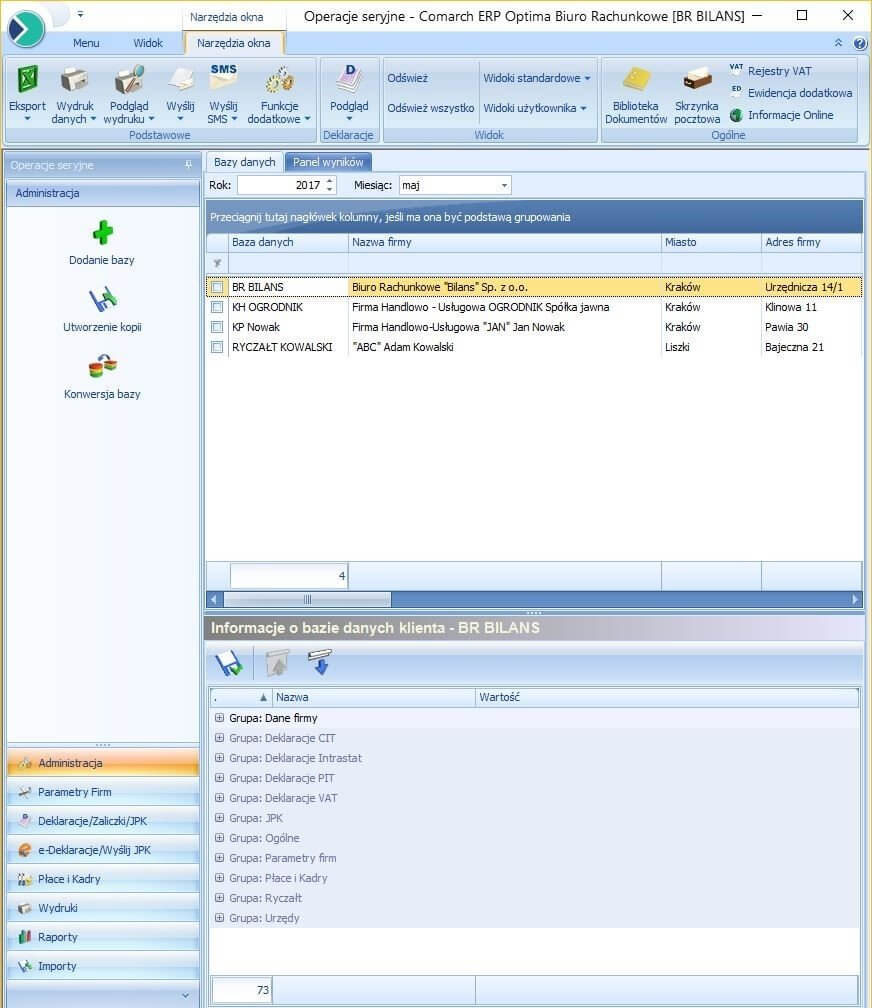Select Administracja in the navigation pane
Image resolution: width=872 pixels, height=1008 pixels.
pyautogui.click(x=103, y=763)
